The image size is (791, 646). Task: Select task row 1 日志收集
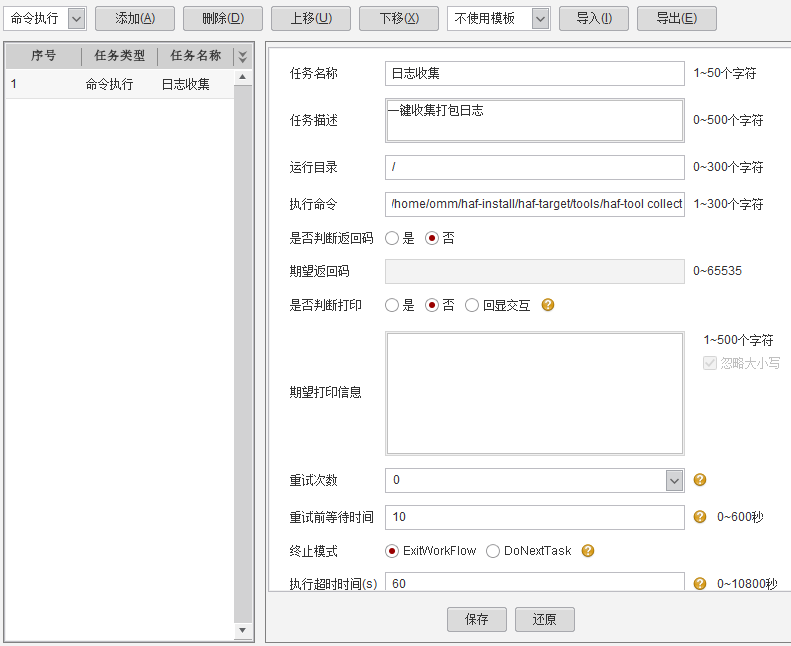[x=120, y=84]
